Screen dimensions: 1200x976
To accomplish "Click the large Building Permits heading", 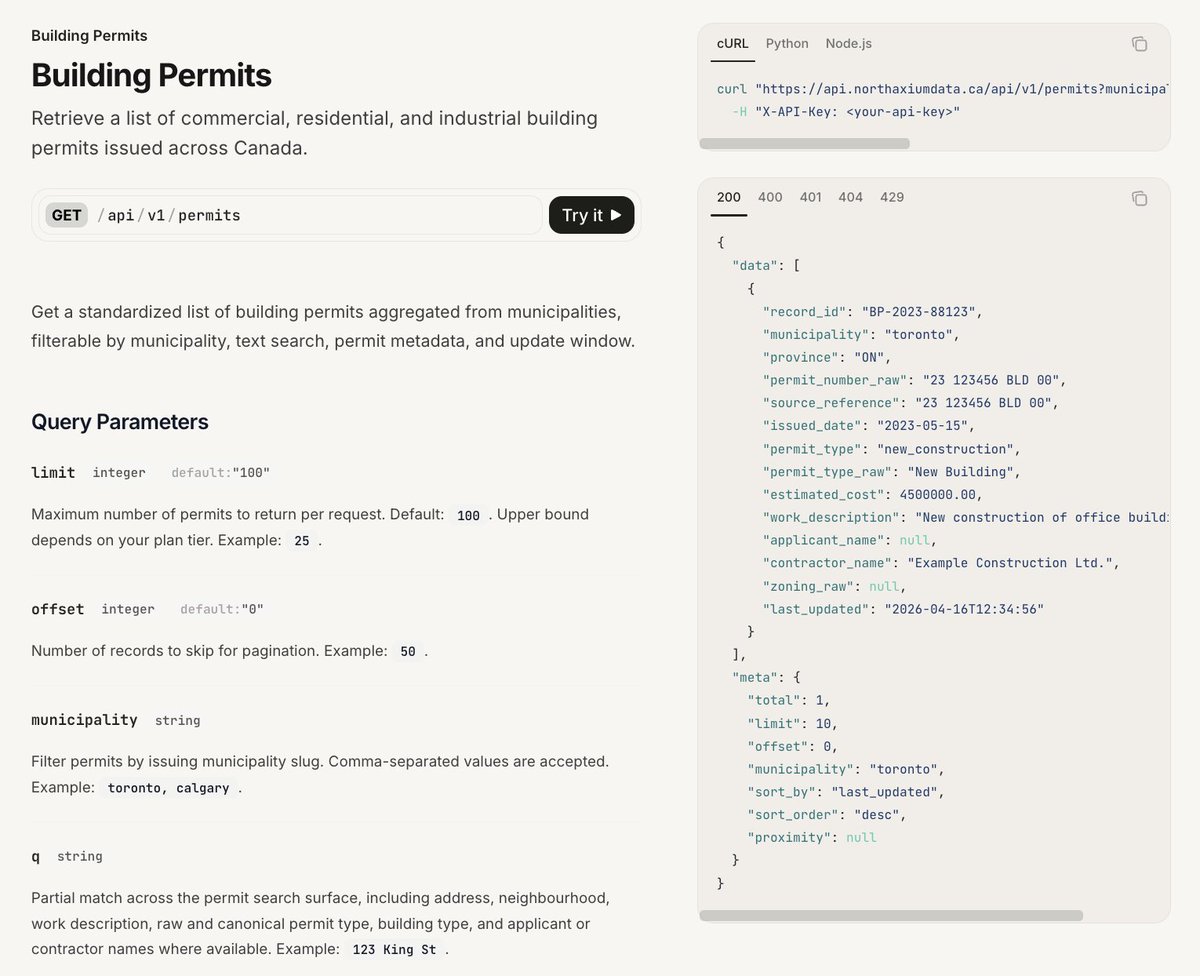I will (x=151, y=75).
